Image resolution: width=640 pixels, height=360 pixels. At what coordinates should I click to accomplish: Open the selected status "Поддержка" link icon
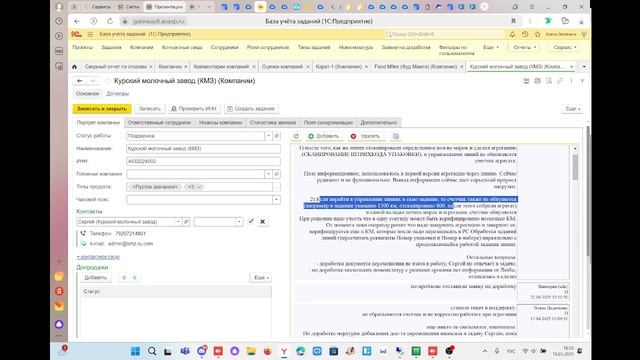276,136
